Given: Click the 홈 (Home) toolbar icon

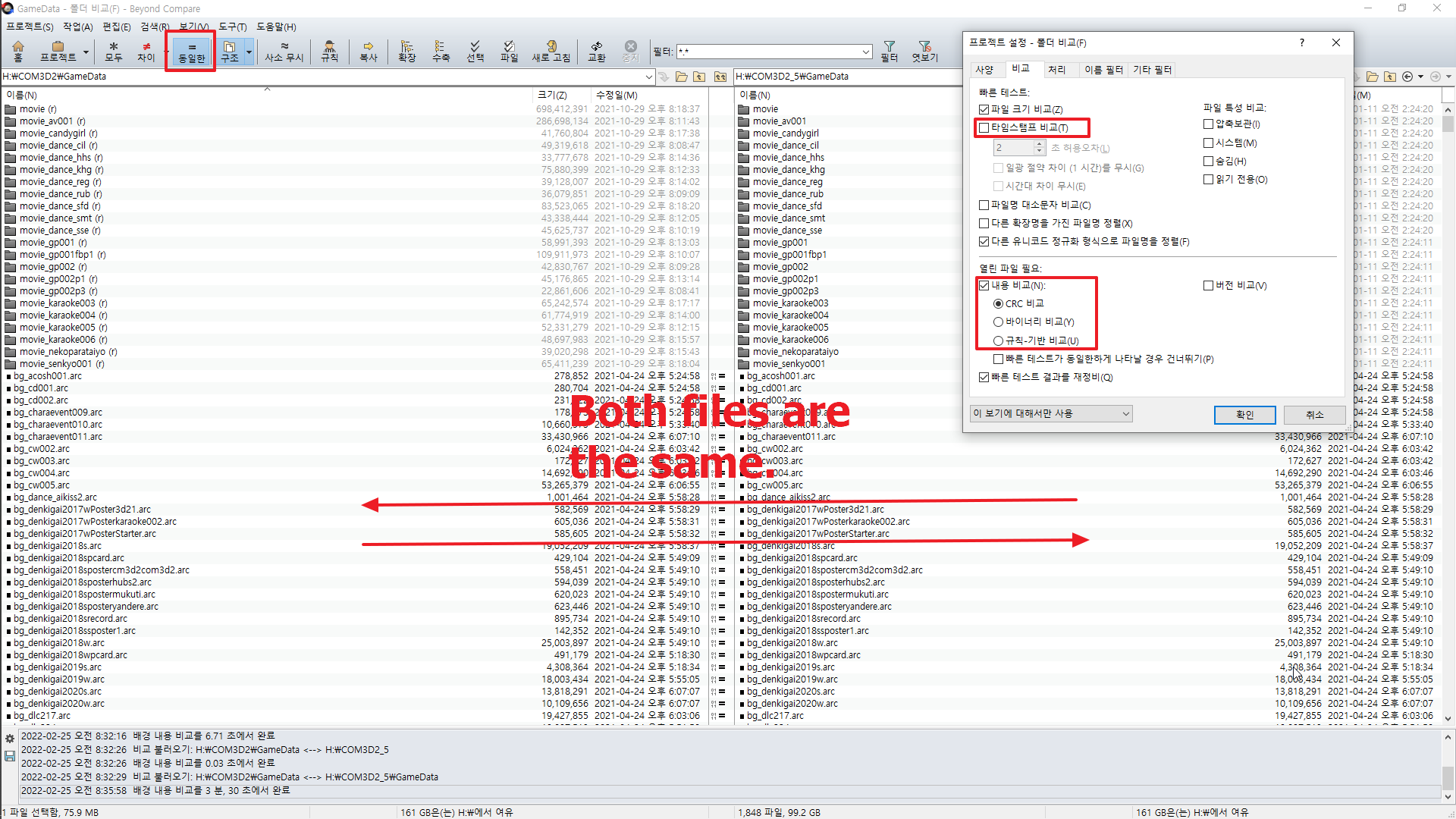Looking at the screenshot, I should (x=17, y=51).
